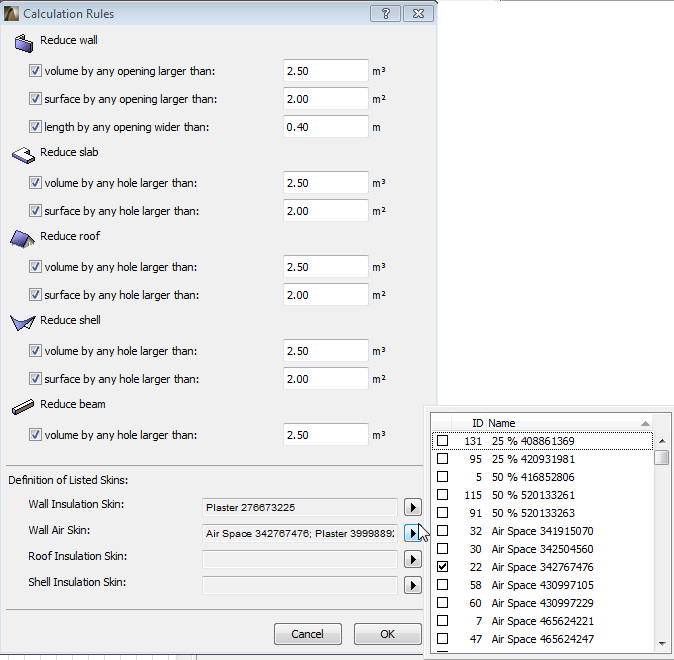
Task: Click the roof volume 2.50 input field
Action: pyautogui.click(x=326, y=267)
